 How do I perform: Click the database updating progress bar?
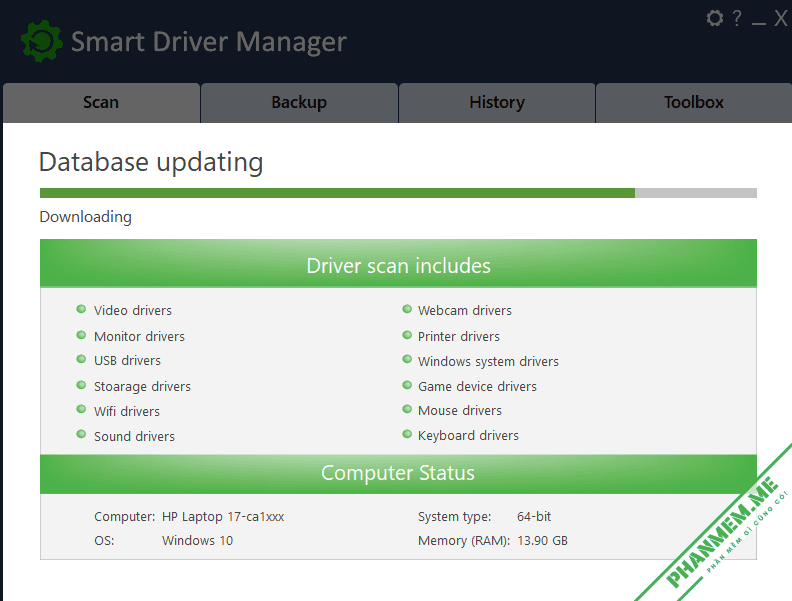click(398, 193)
